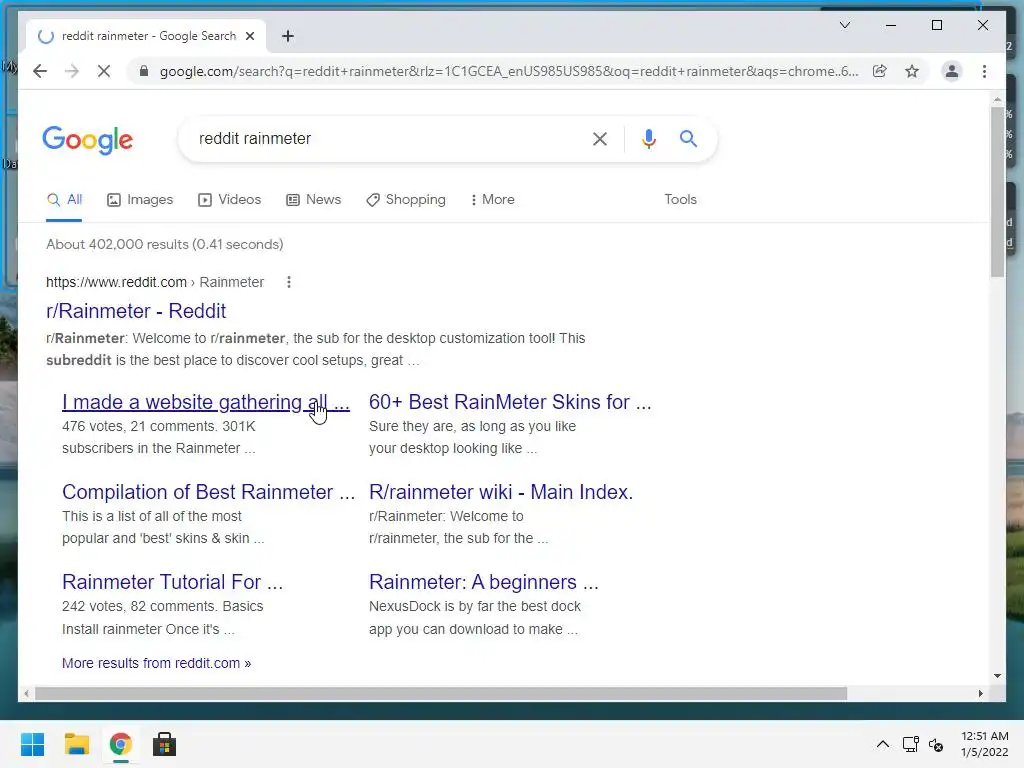Open 'R/rainmeter wiki - Main Index' link
This screenshot has width=1024, height=768.
tap(501, 492)
